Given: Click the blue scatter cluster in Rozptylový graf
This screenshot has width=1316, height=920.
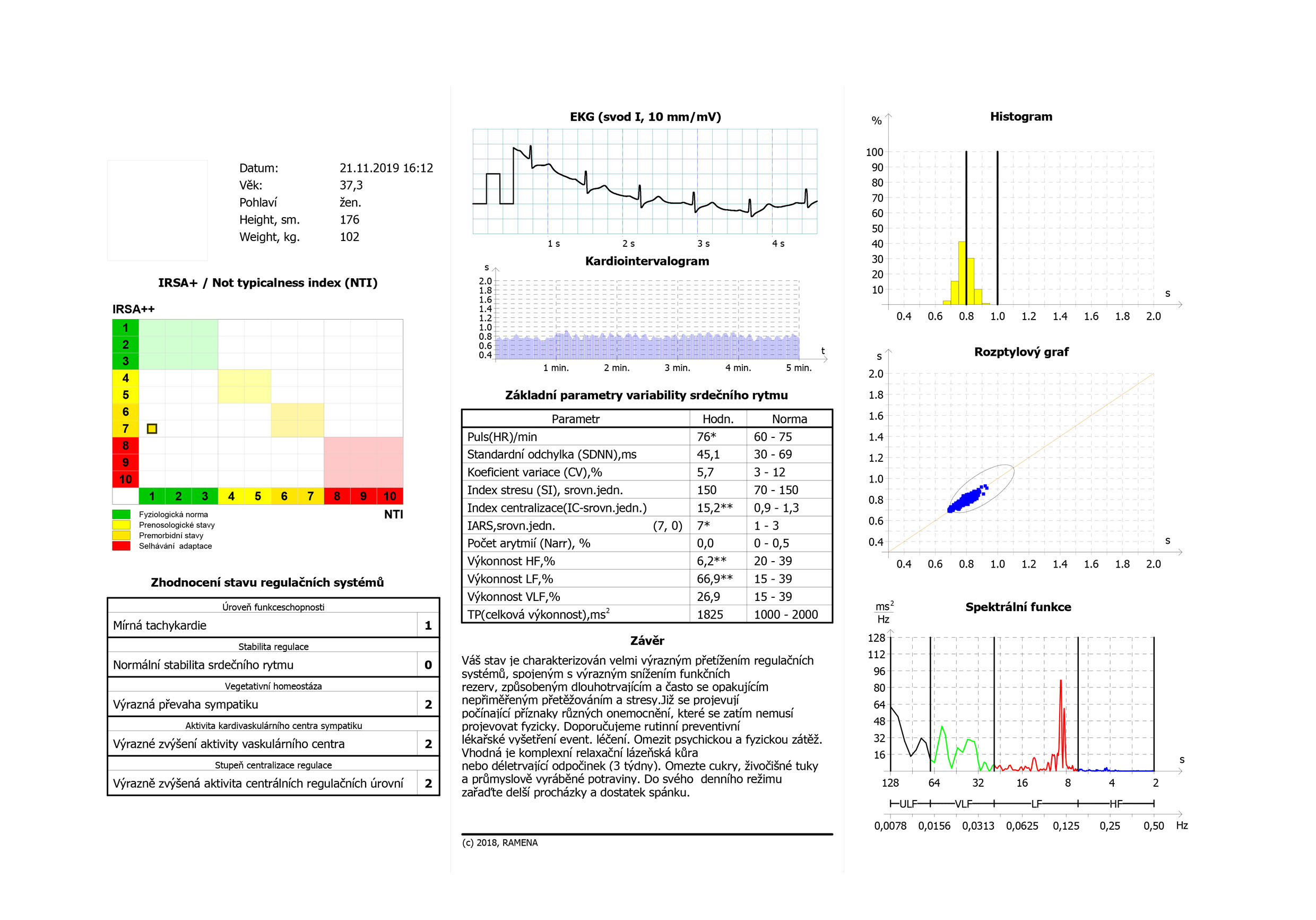Looking at the screenshot, I should 967,499.
